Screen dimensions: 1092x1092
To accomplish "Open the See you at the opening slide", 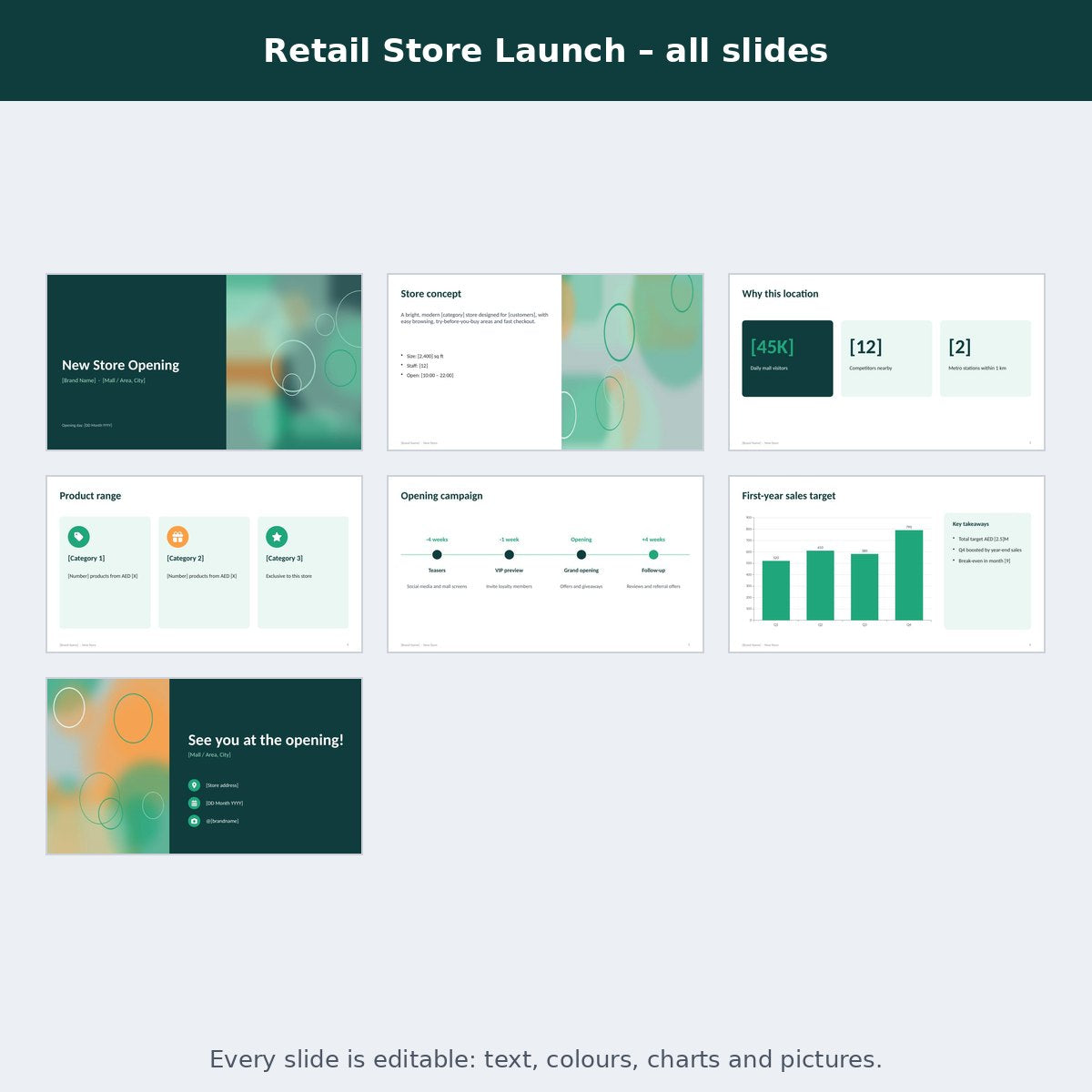I will pyautogui.click(x=205, y=766).
